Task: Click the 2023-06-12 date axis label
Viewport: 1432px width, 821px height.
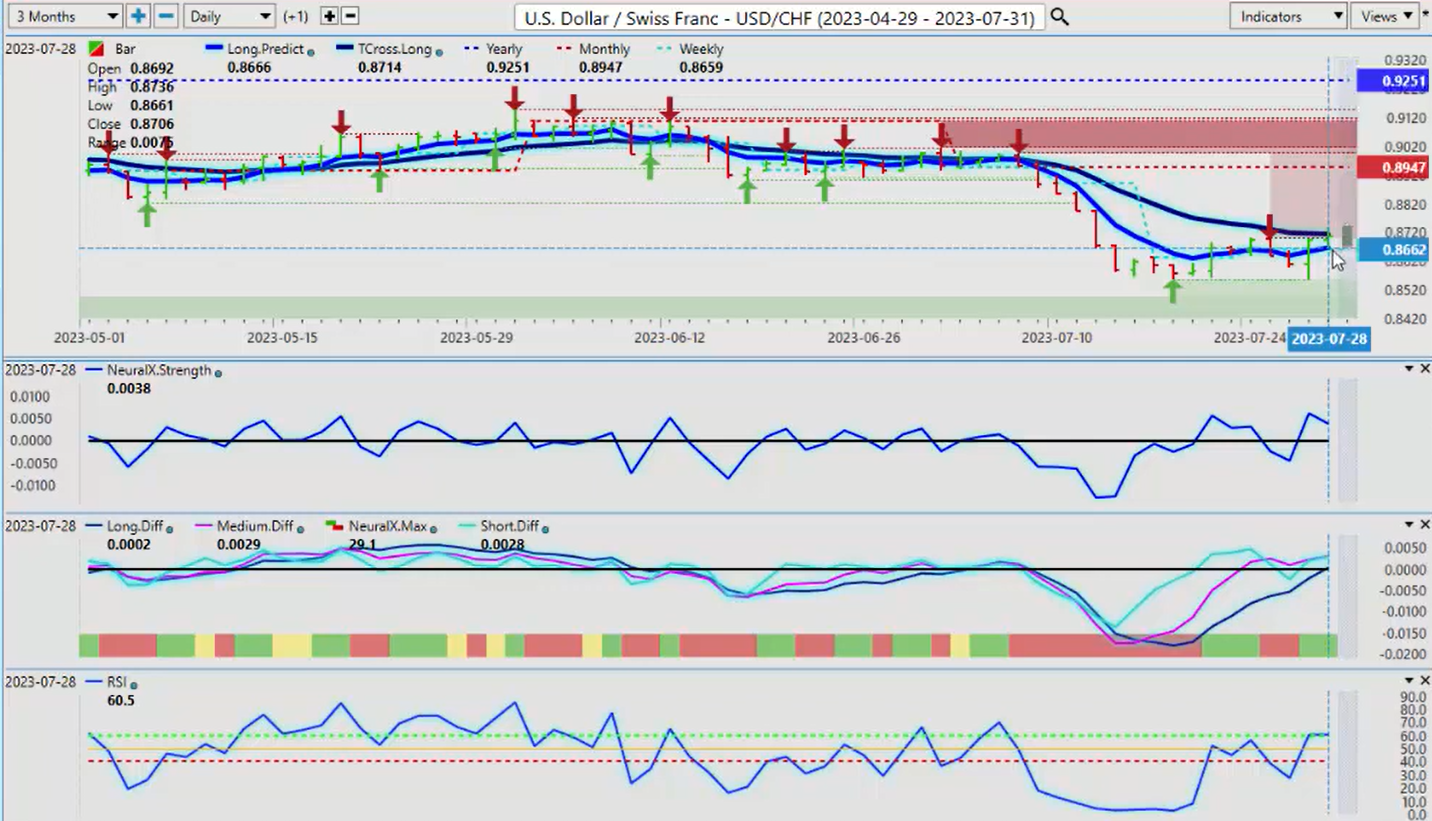Action: (x=669, y=338)
